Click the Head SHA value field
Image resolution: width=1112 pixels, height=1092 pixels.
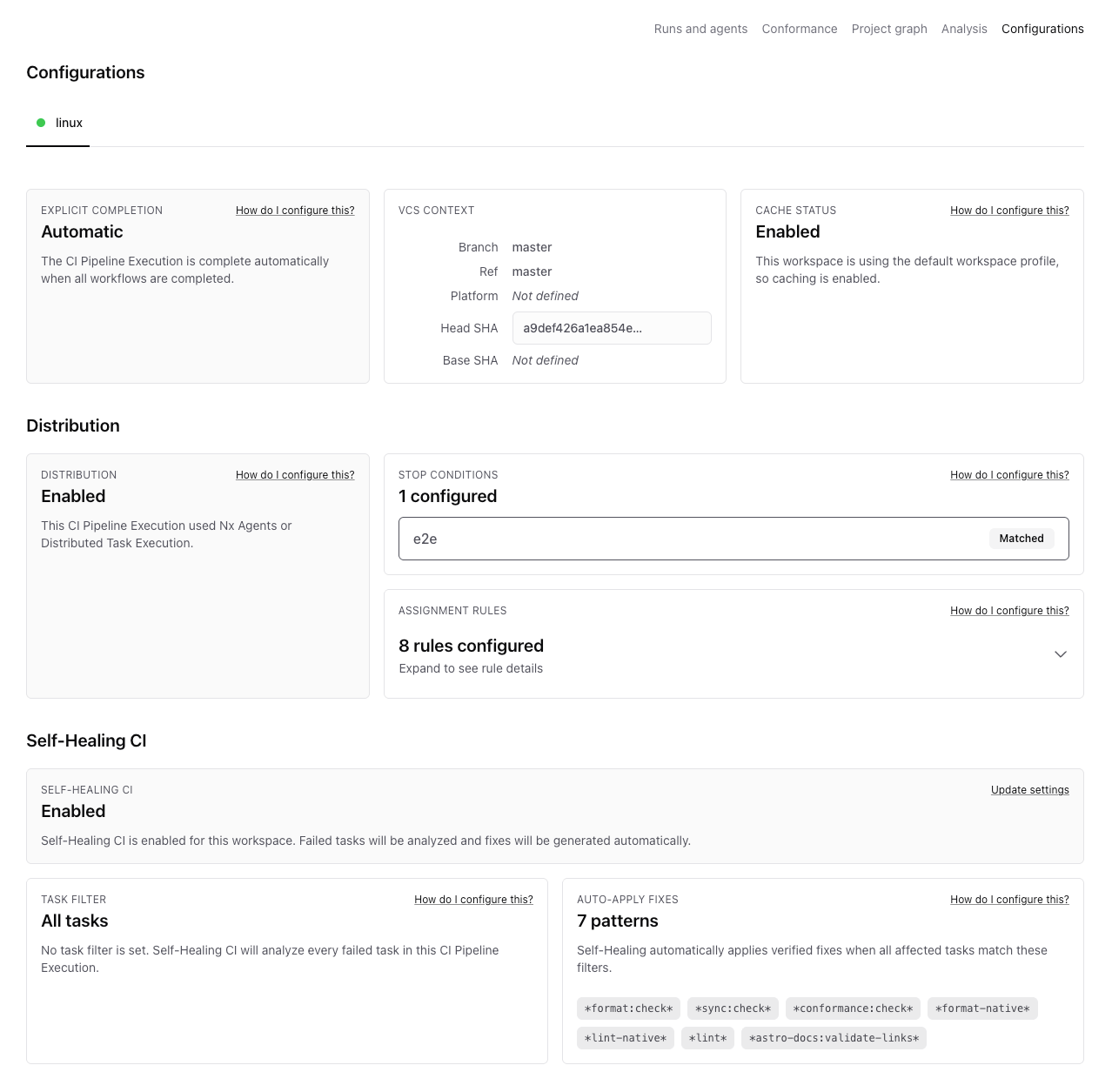(611, 328)
